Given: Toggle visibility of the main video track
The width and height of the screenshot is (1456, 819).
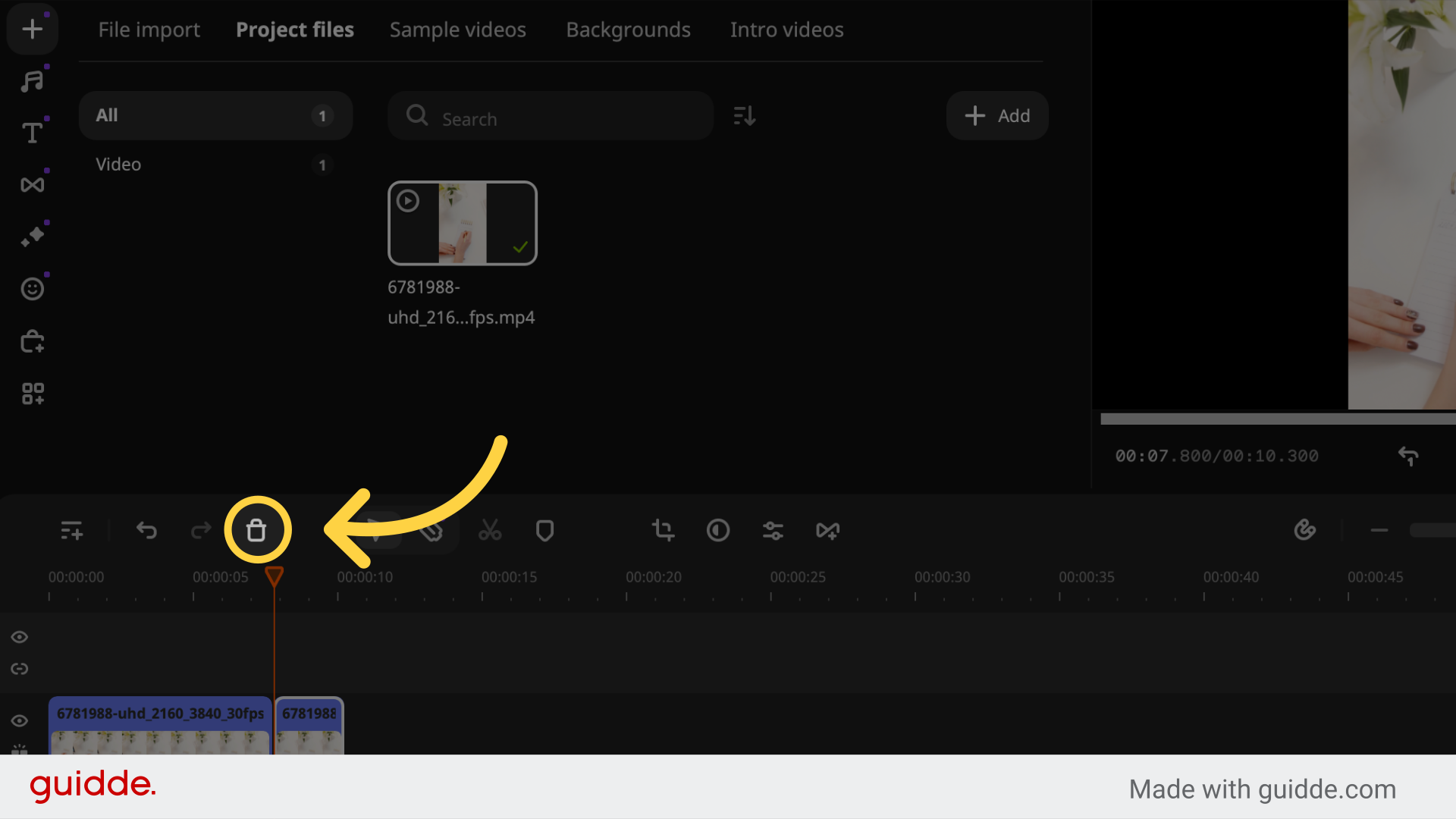Looking at the screenshot, I should tap(20, 720).
